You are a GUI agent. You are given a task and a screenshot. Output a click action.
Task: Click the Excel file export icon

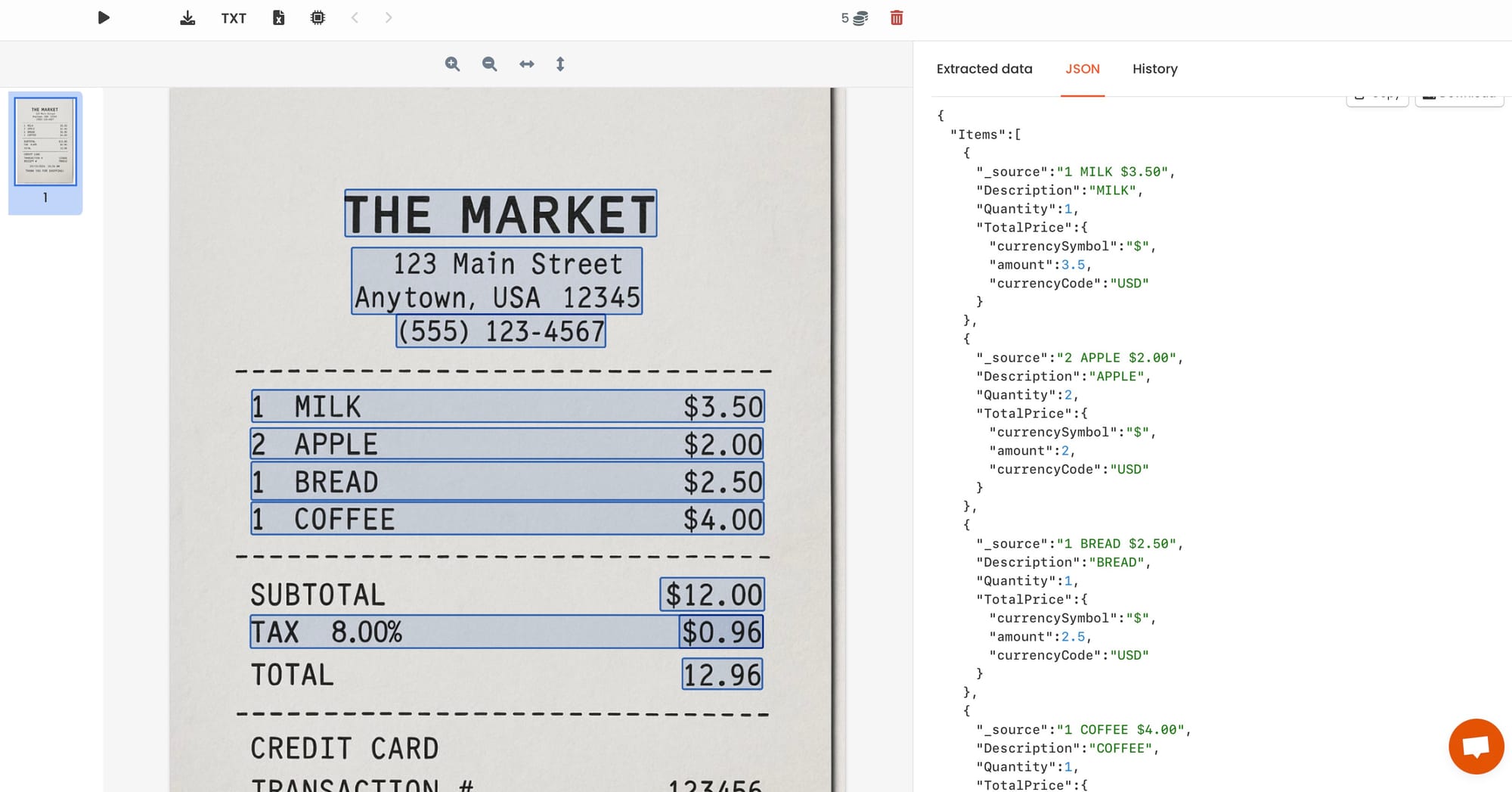279,18
